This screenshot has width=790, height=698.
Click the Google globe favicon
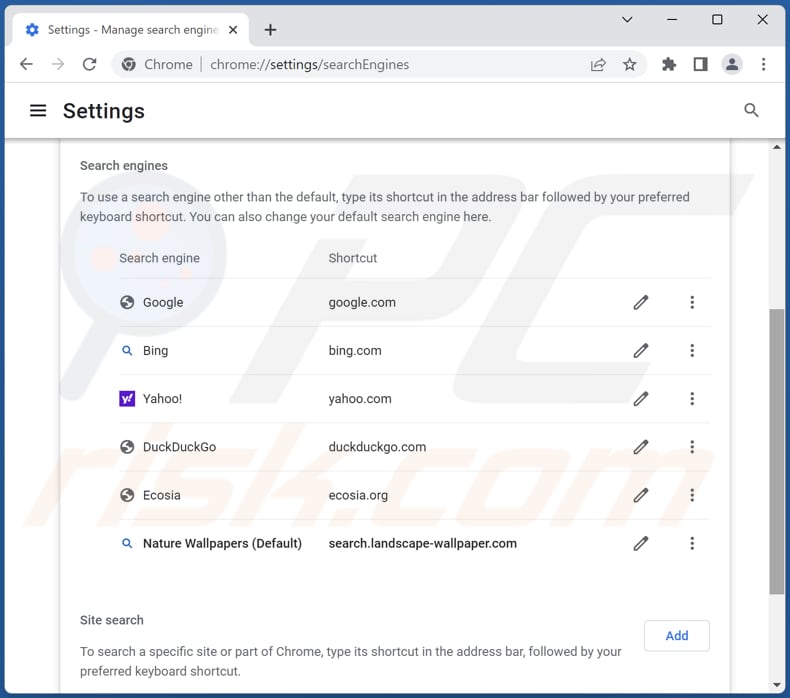[127, 302]
